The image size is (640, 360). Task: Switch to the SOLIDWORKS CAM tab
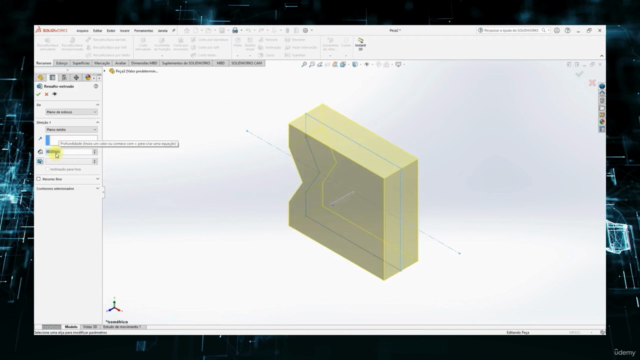pyautogui.click(x=247, y=63)
